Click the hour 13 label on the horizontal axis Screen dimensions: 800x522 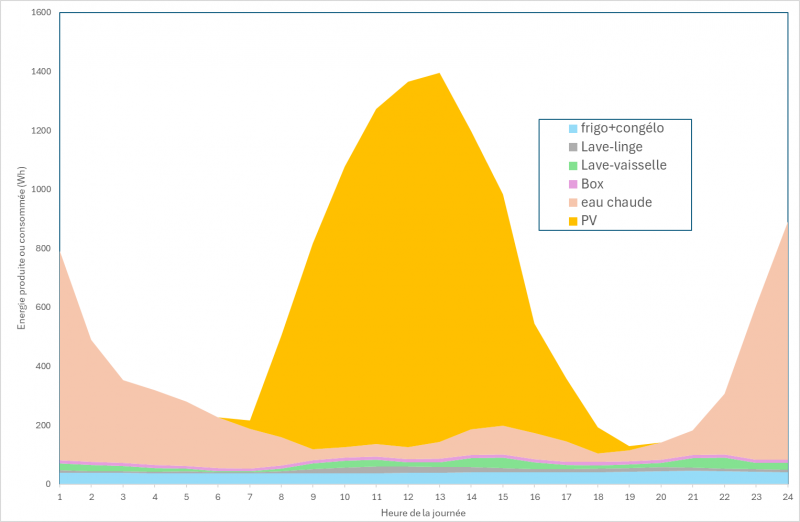click(x=438, y=496)
